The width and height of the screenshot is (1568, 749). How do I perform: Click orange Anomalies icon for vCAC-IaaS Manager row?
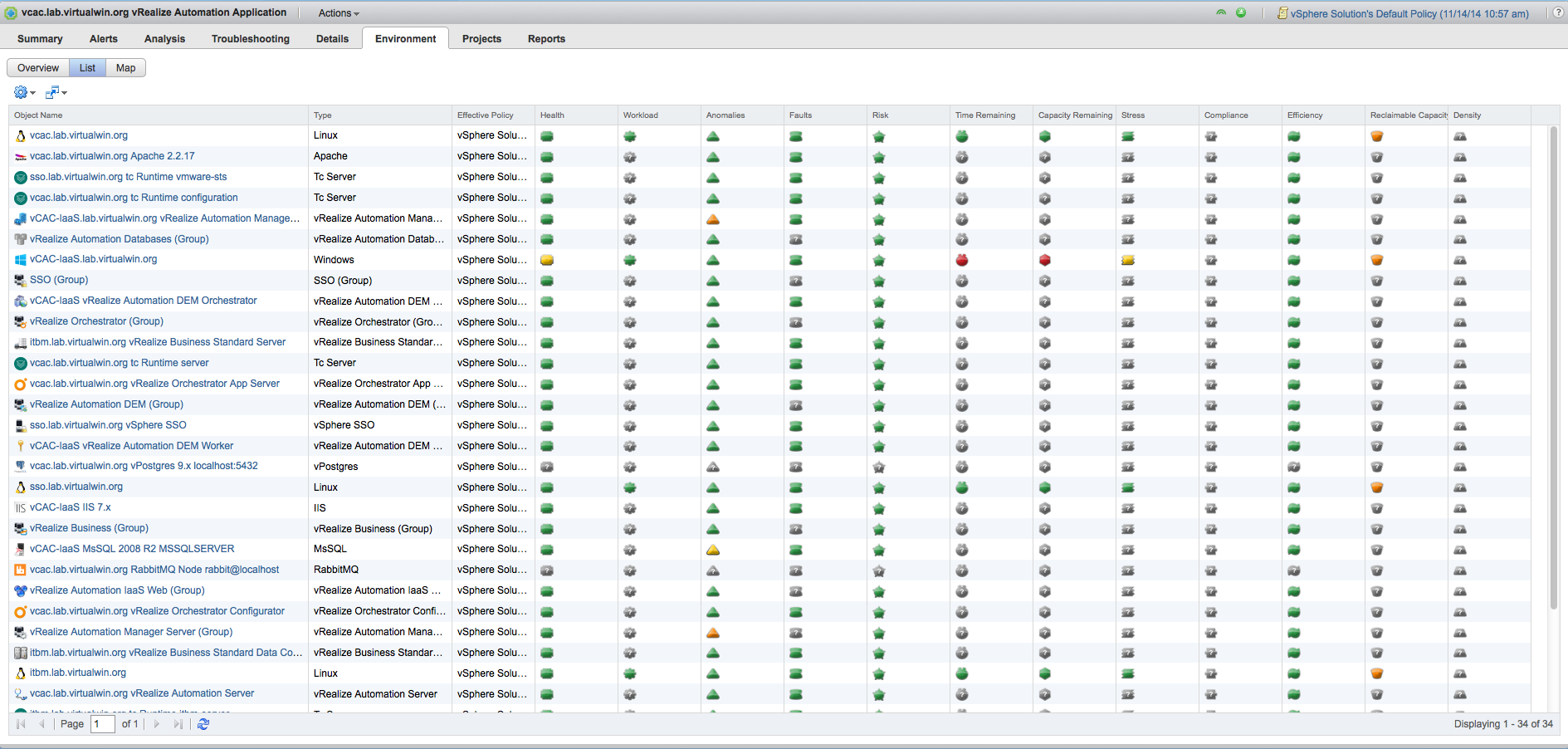pyautogui.click(x=713, y=219)
